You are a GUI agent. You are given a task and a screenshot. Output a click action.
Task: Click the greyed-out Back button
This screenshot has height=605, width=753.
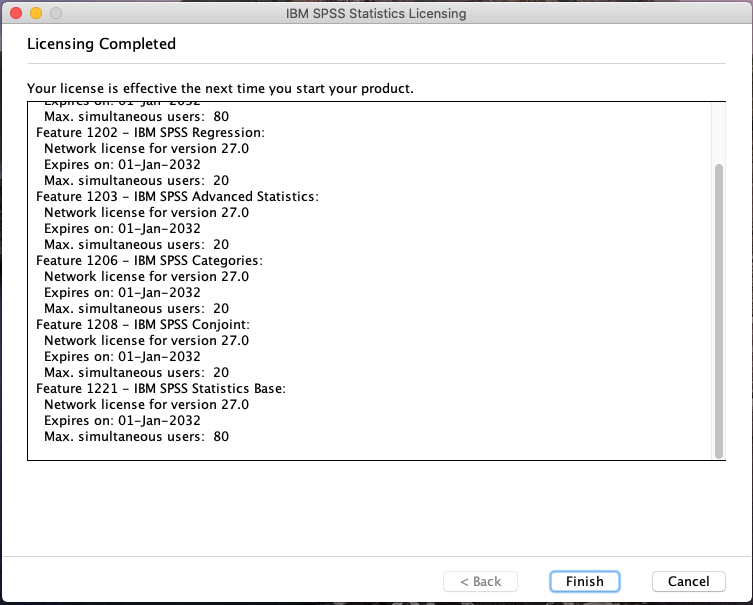click(480, 581)
